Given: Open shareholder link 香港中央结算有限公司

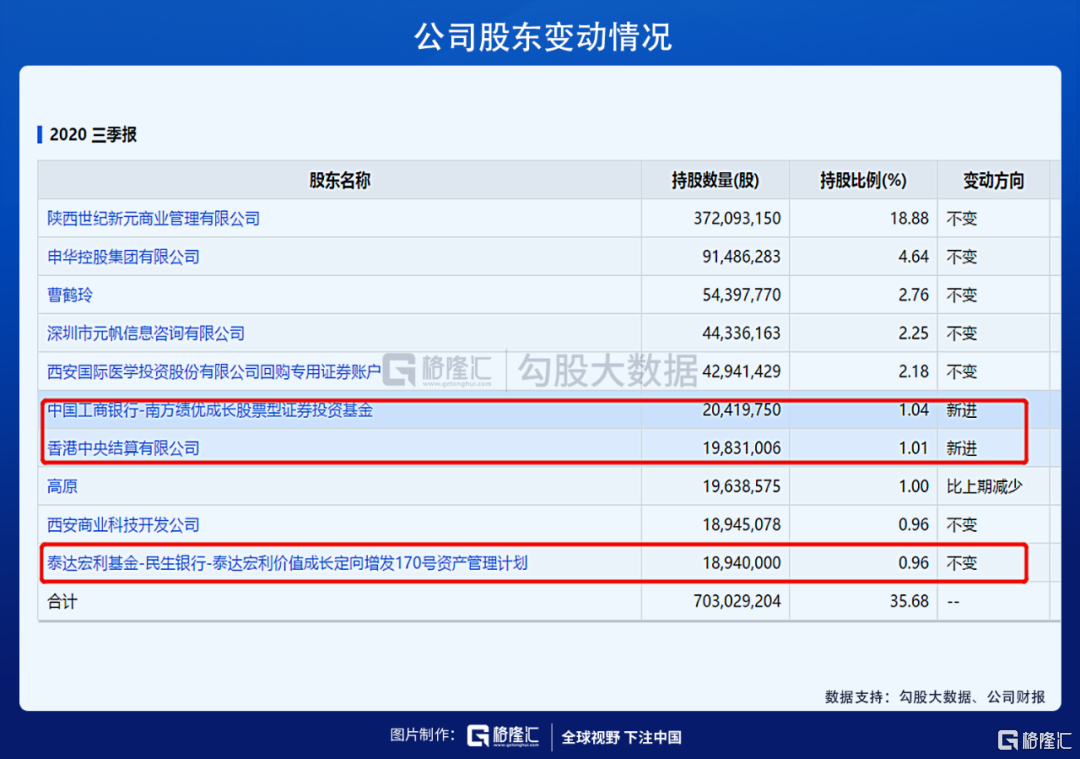Looking at the screenshot, I should (123, 448).
